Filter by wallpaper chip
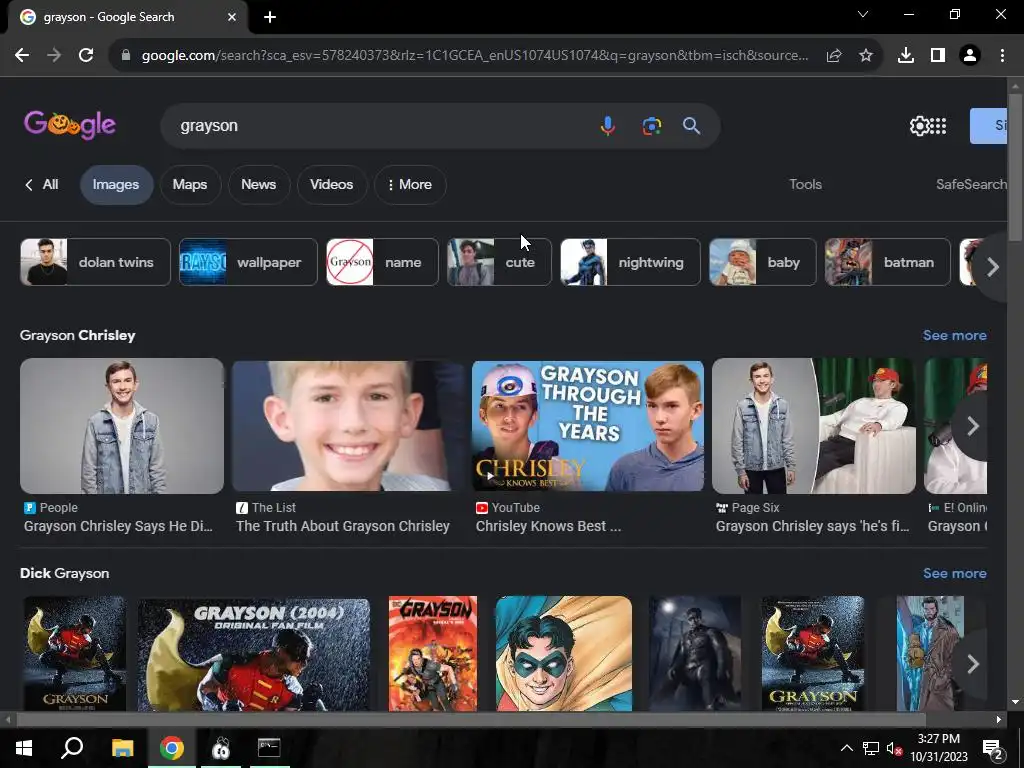1024x768 pixels. tap(248, 262)
